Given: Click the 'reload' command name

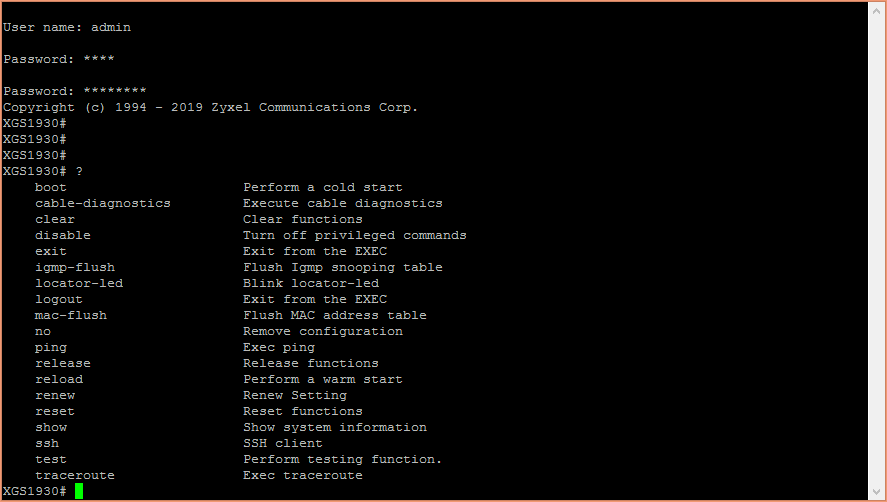Looking at the screenshot, I should 59,379.
